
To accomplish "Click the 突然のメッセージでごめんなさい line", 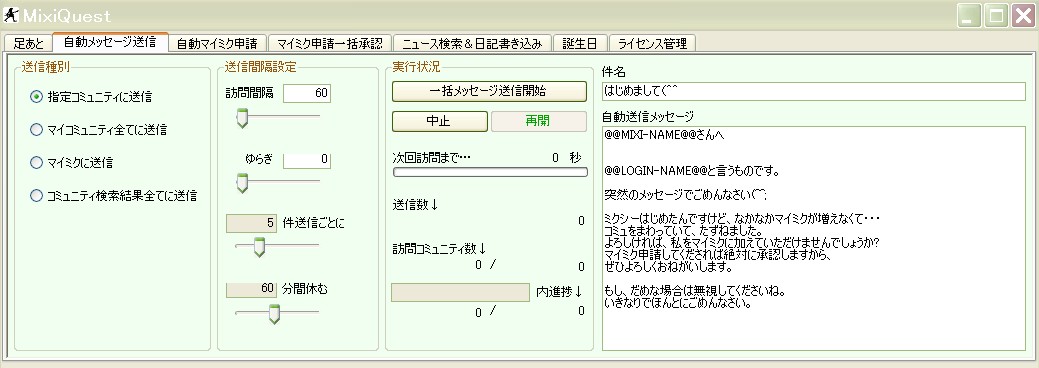I will [685, 194].
